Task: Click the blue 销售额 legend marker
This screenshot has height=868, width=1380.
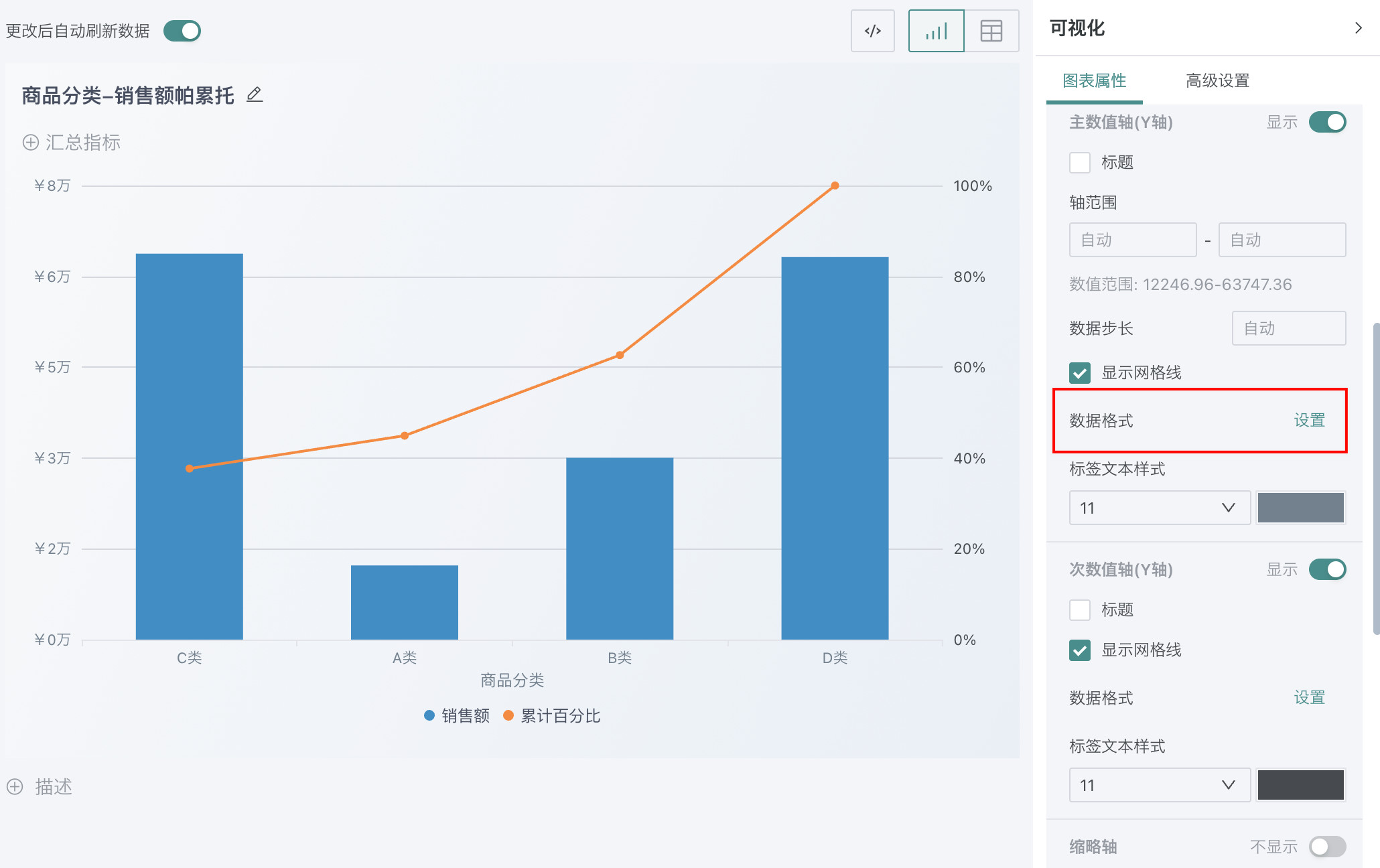Action: [429, 715]
